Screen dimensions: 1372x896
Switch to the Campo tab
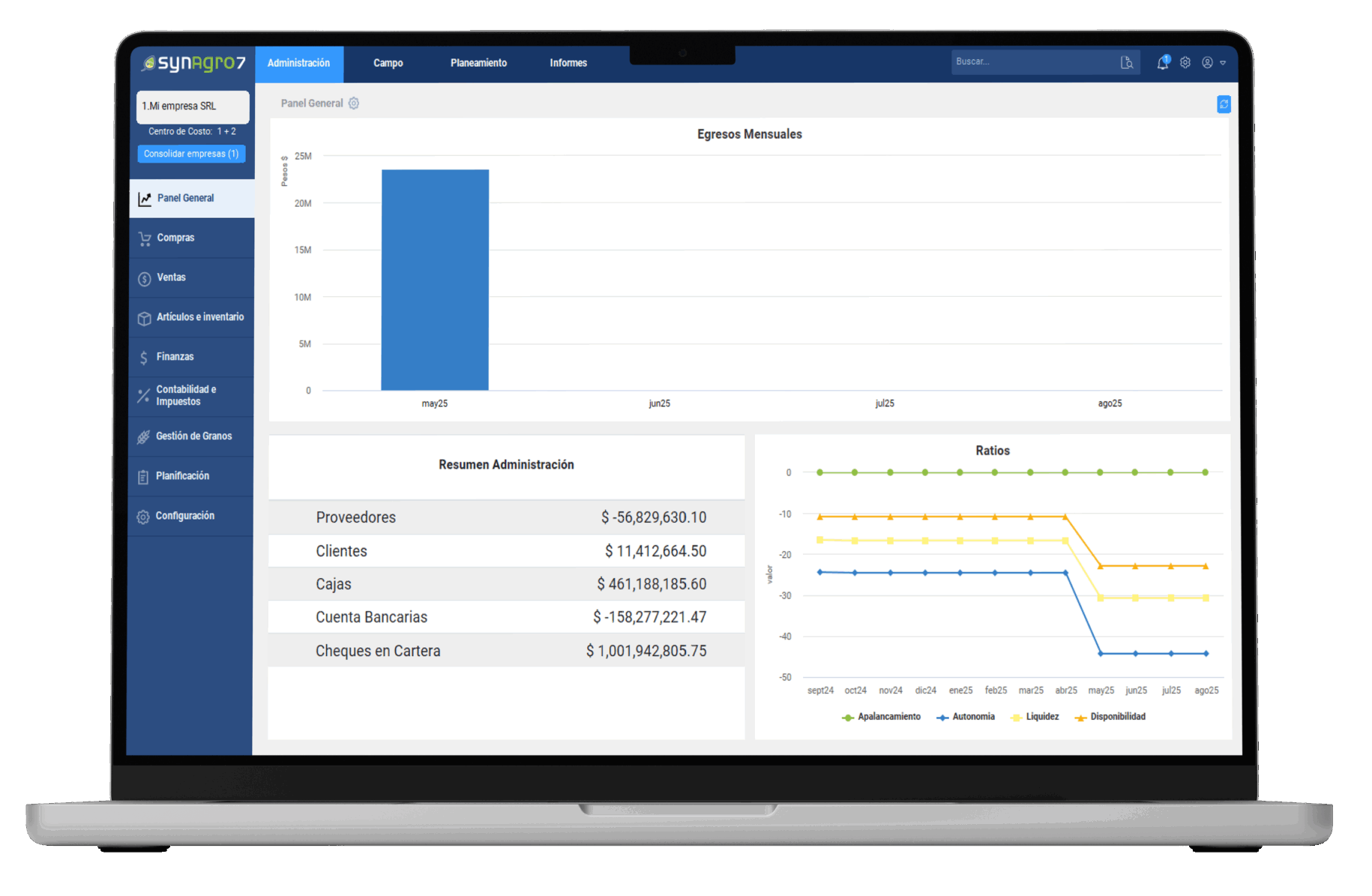(388, 63)
